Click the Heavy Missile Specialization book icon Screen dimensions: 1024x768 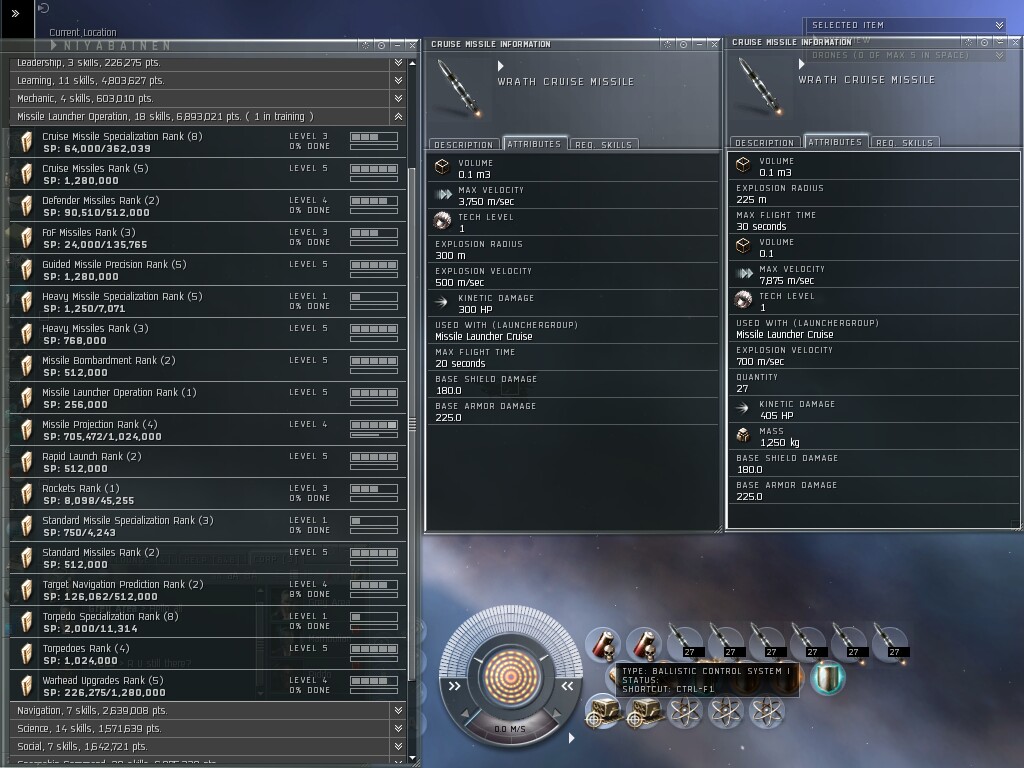coord(26,302)
